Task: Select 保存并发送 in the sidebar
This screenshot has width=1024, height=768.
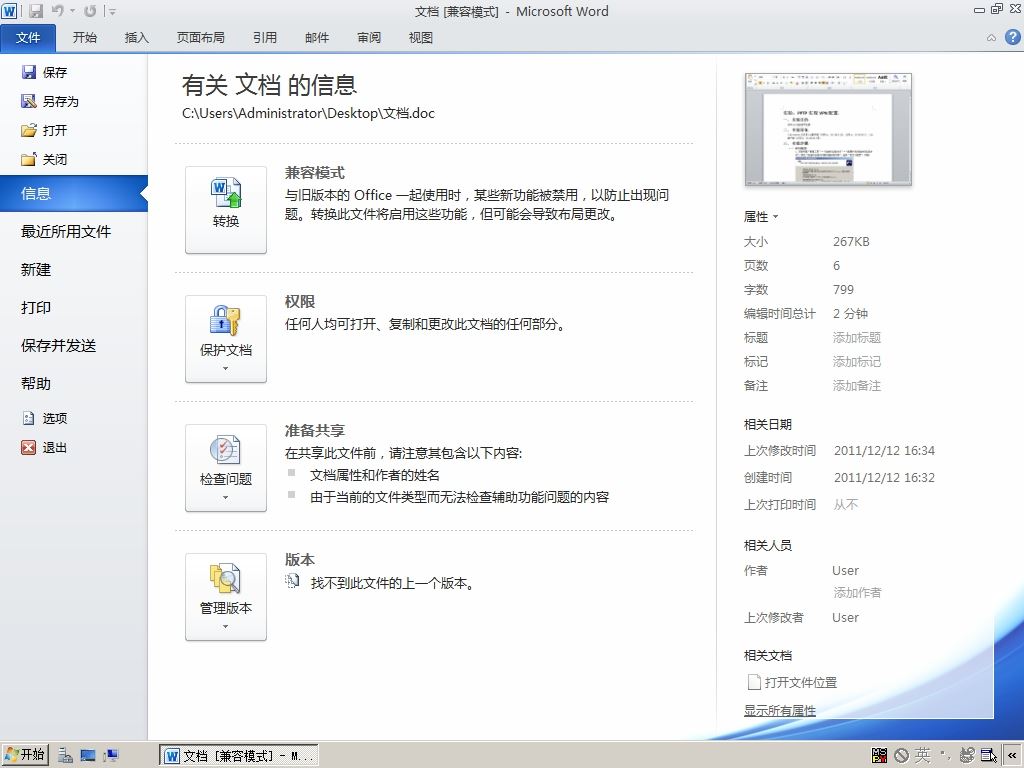Action: [58, 345]
